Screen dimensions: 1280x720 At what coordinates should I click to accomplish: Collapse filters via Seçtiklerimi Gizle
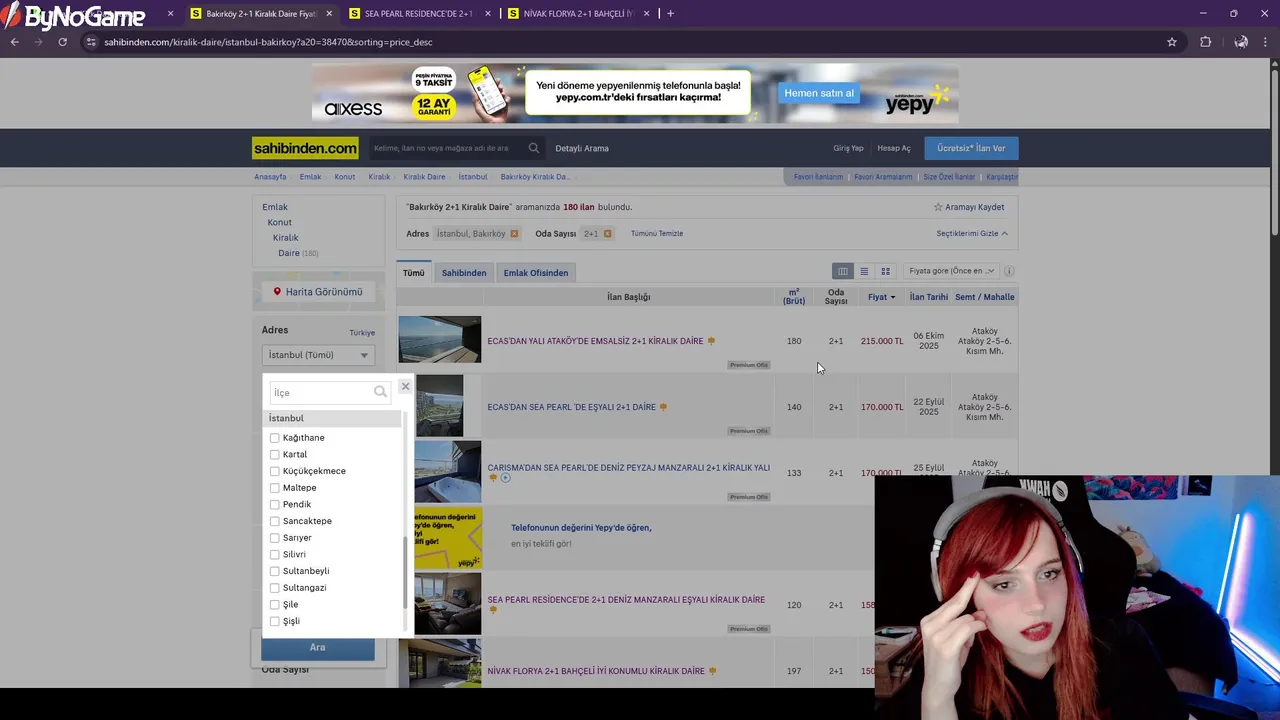point(972,234)
